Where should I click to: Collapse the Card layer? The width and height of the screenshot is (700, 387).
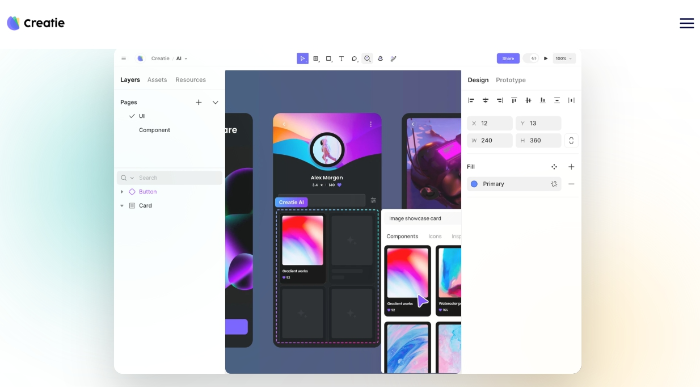tap(122, 206)
